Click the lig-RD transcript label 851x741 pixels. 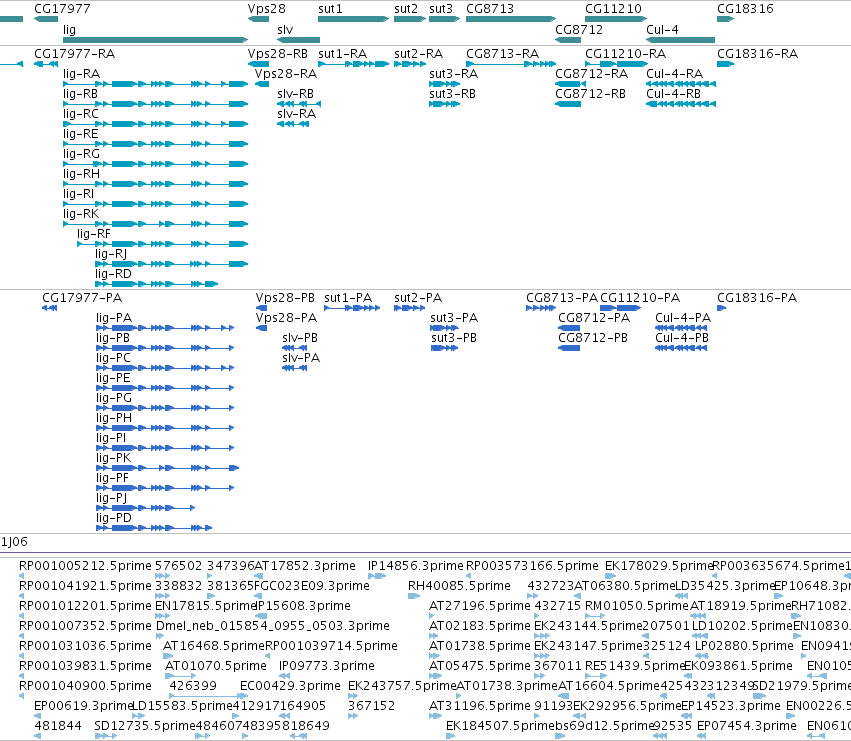click(113, 274)
